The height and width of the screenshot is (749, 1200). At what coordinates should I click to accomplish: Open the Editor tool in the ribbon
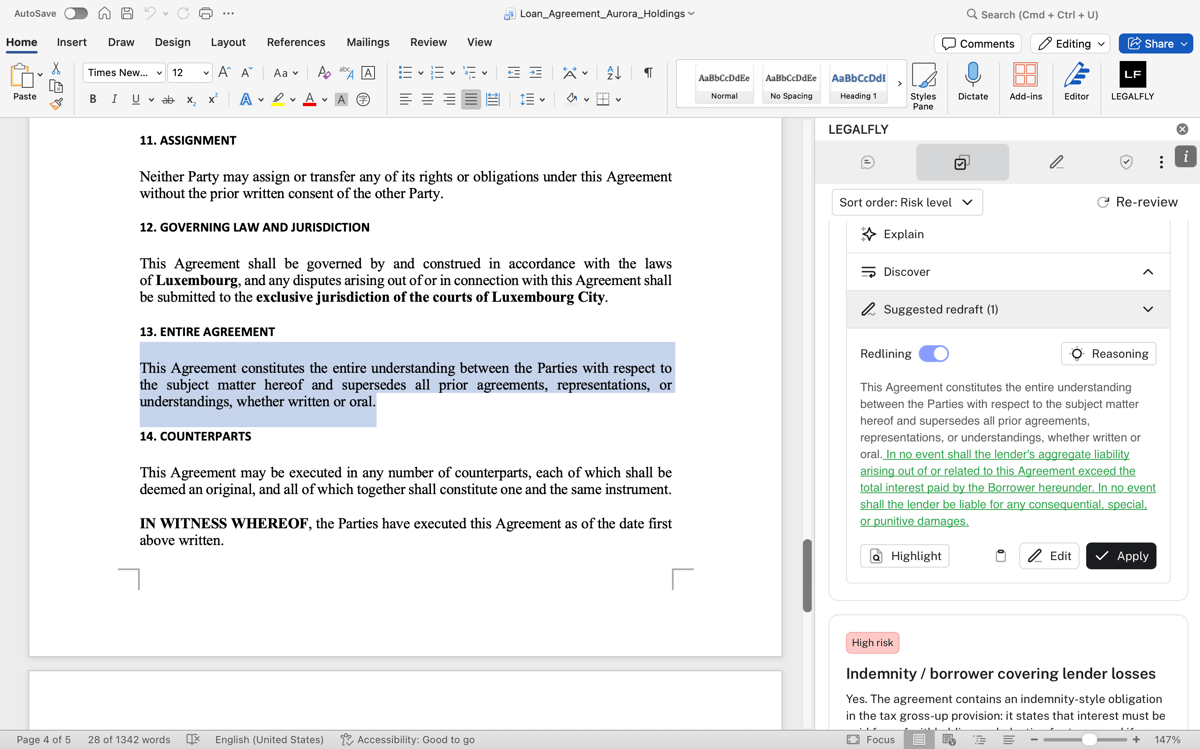[1076, 81]
